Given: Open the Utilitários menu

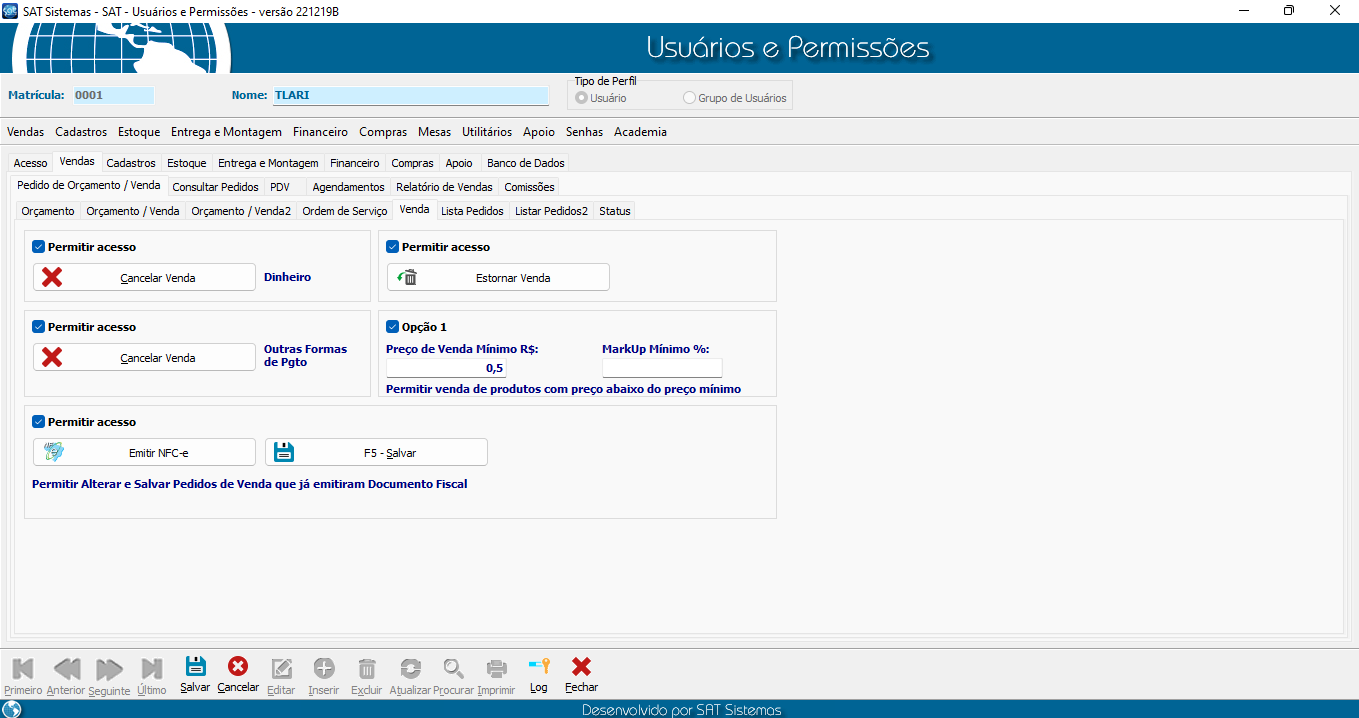Looking at the screenshot, I should point(487,132).
